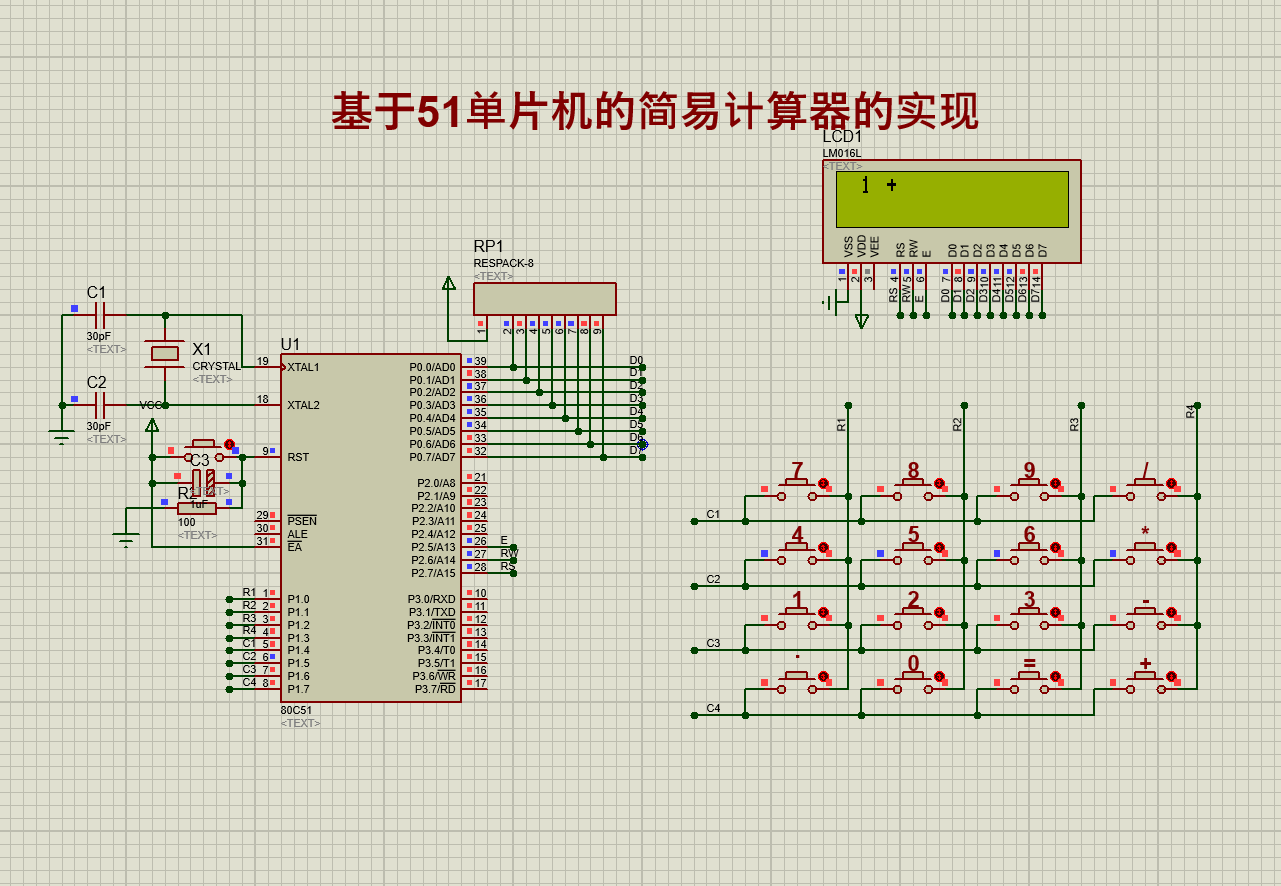Select the LCD1 reference label
1281x886 pixels.
click(x=841, y=137)
